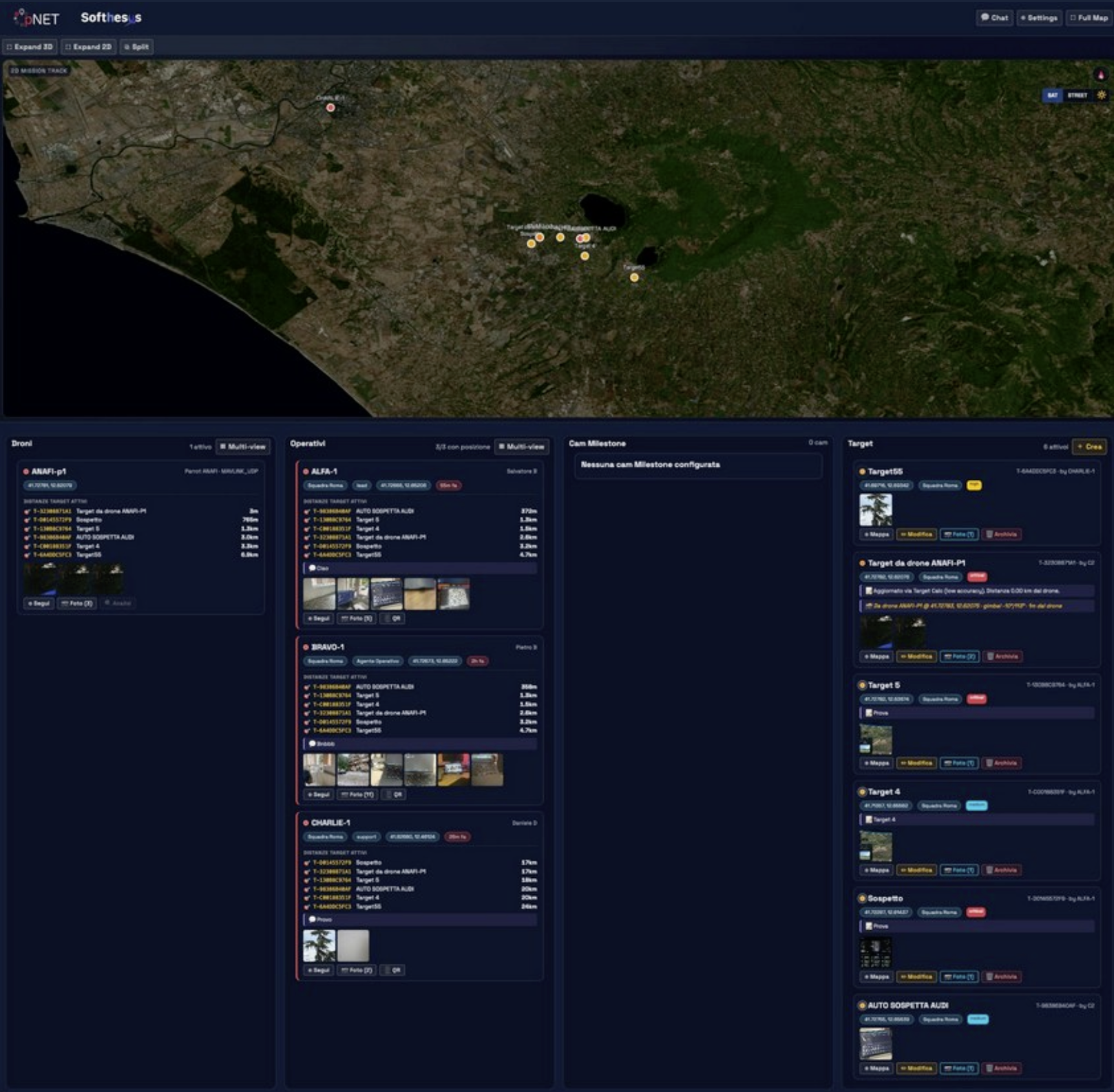Click AUTO SOSPETTA AUDI row in ALFA-1 distances

click(420, 511)
